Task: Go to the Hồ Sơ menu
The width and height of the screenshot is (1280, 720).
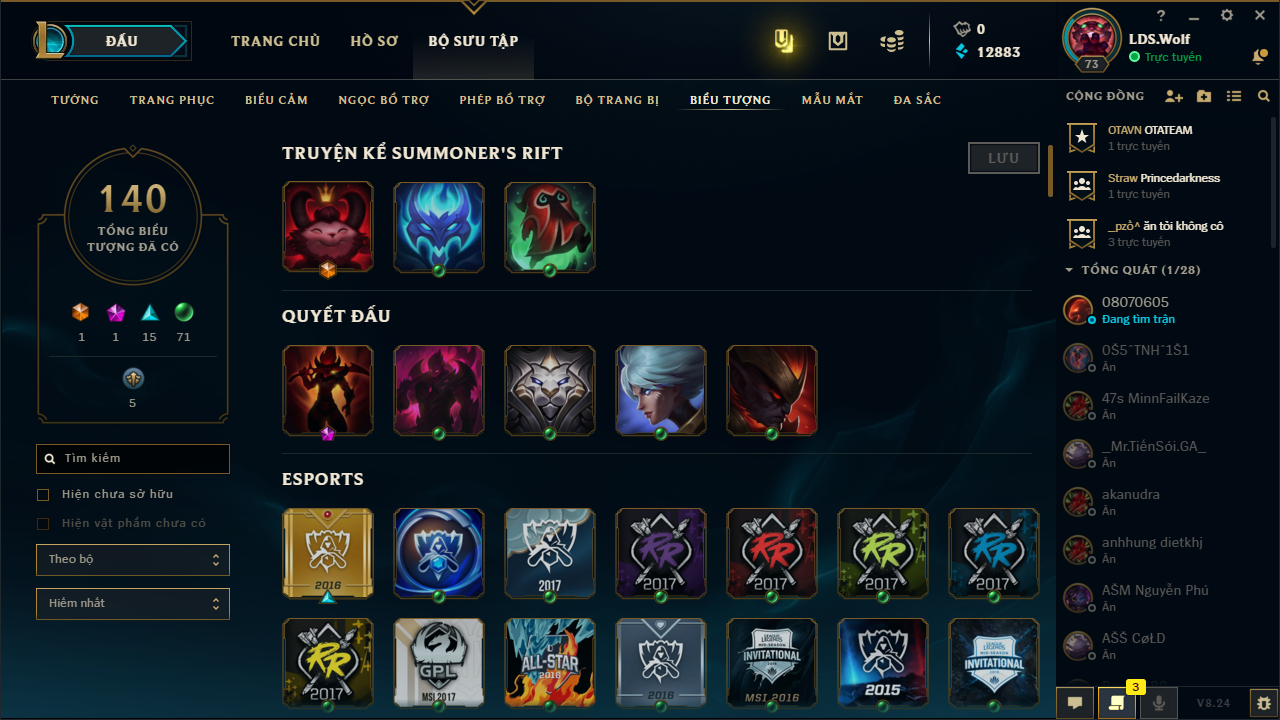Action: pyautogui.click(x=374, y=41)
